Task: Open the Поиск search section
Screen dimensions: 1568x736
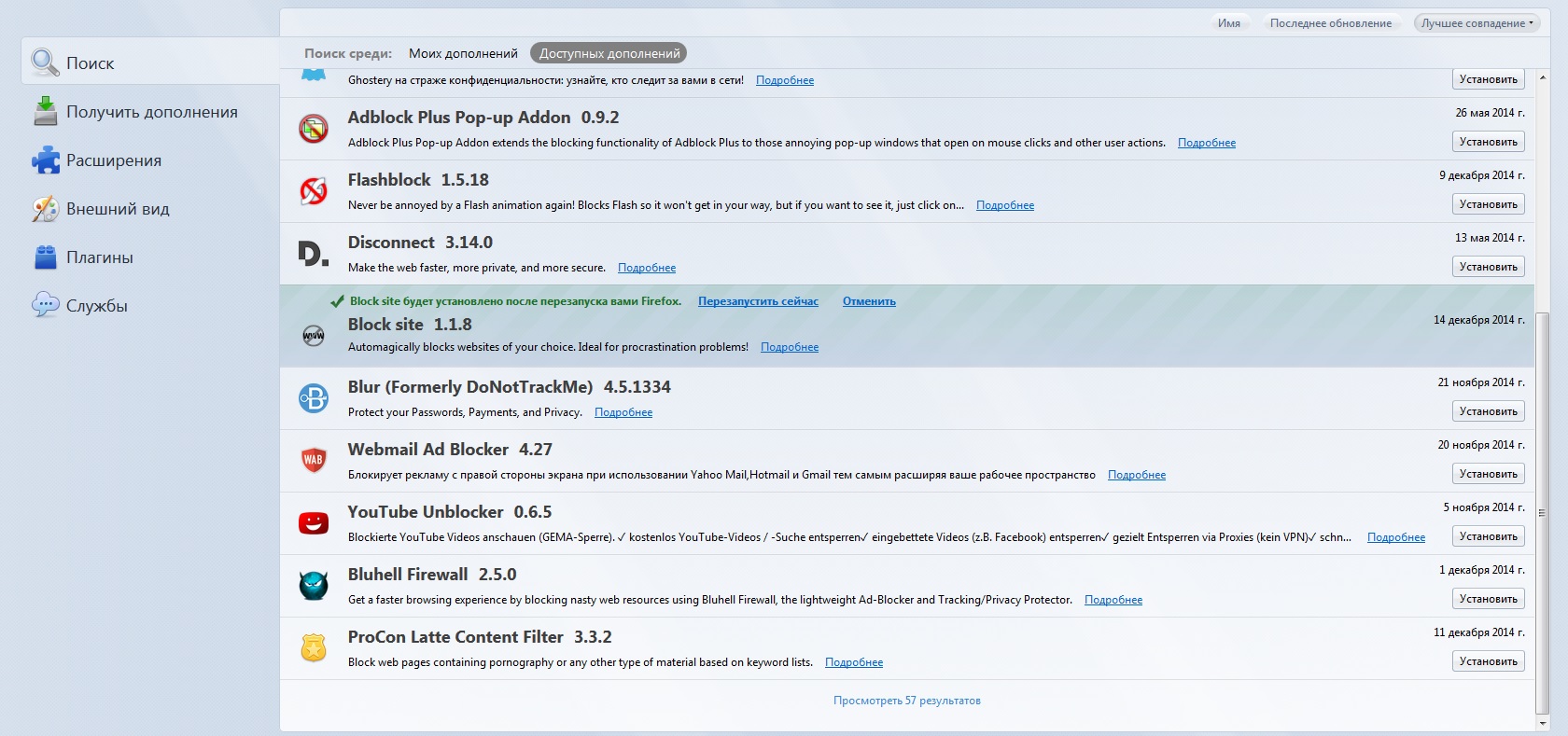Action: (x=150, y=63)
